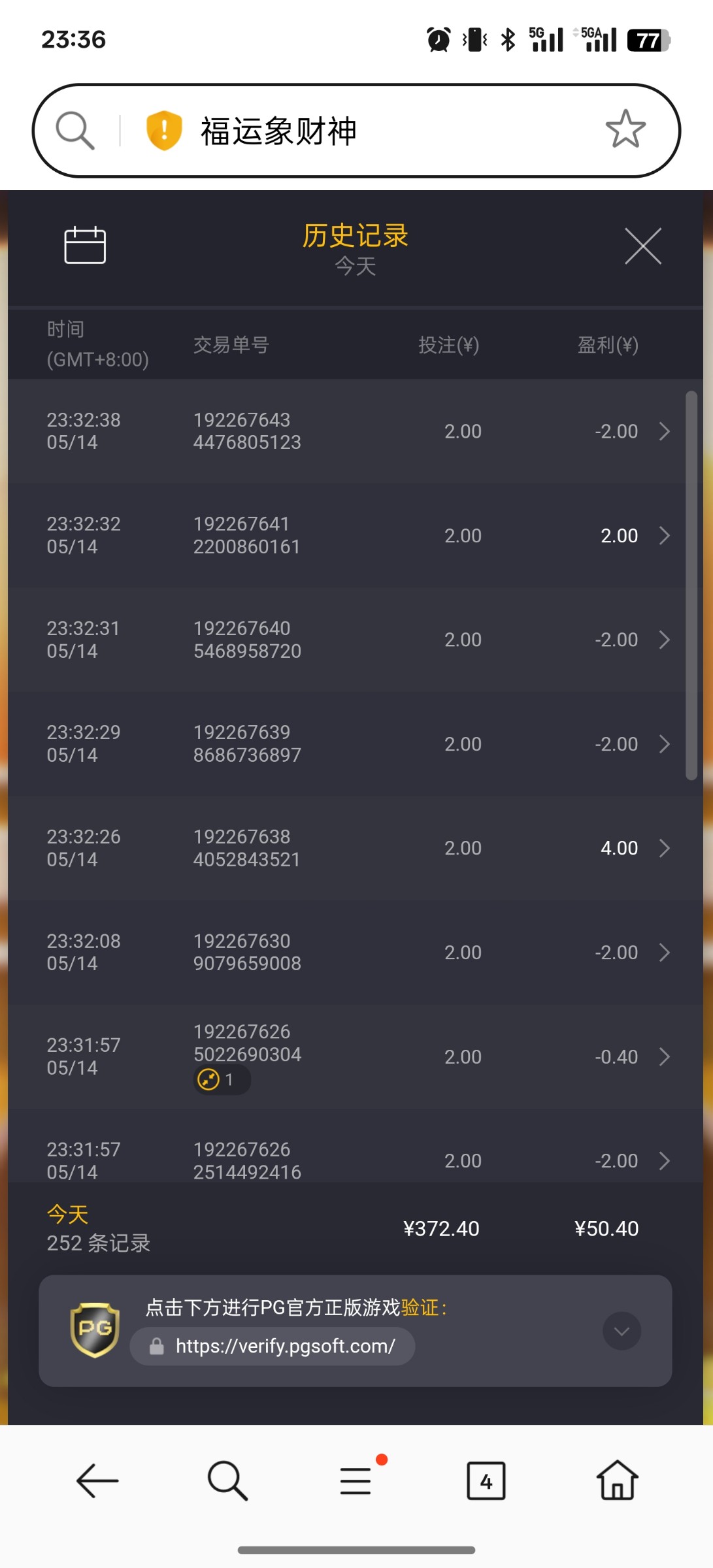Click the records list scrollbar
This screenshot has height=1568, width=713.
(691, 585)
